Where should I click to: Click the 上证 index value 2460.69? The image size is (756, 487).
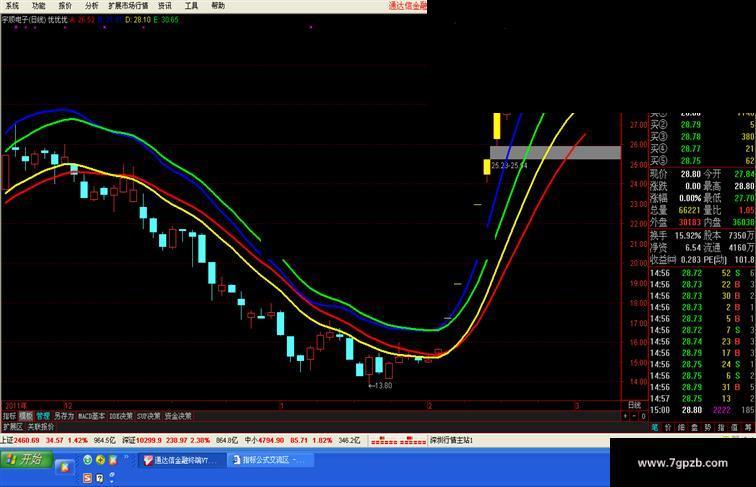click(x=27, y=440)
